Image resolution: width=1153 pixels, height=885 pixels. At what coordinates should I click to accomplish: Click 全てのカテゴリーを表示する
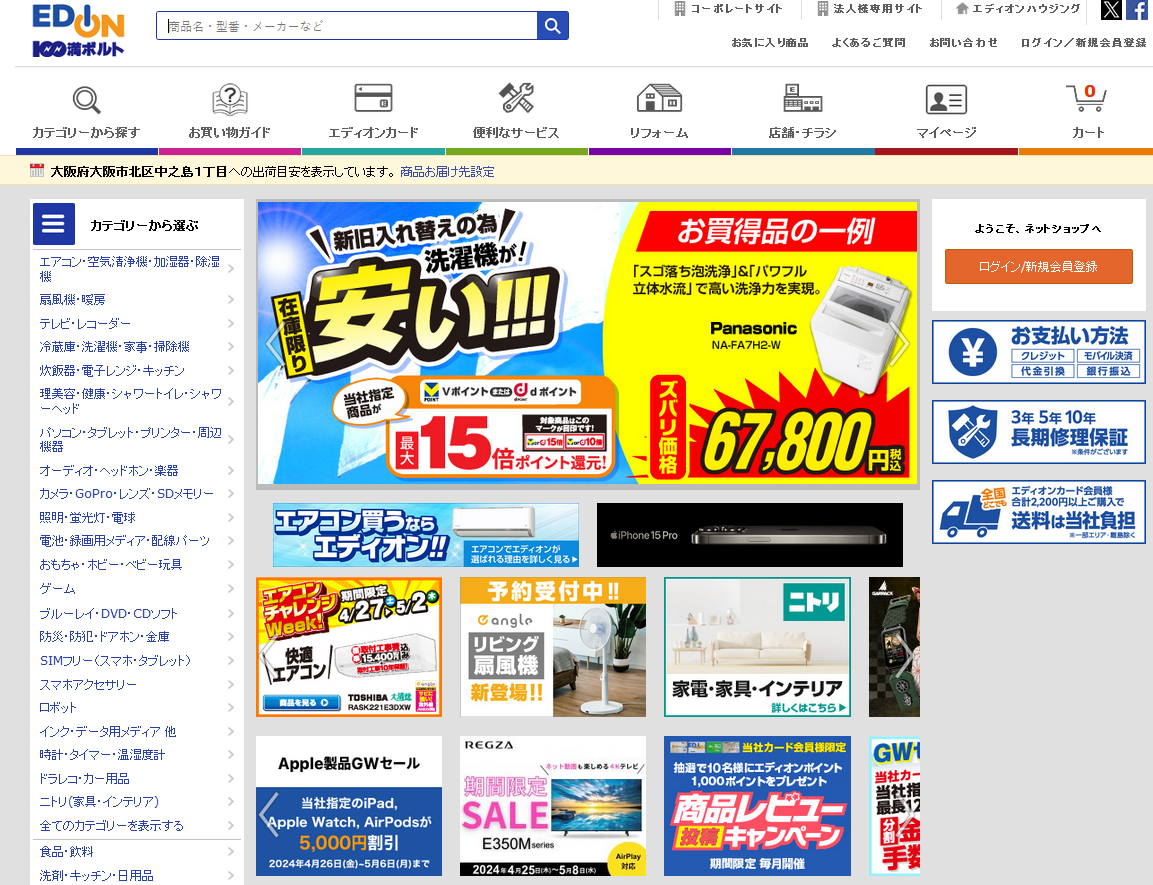click(x=137, y=825)
